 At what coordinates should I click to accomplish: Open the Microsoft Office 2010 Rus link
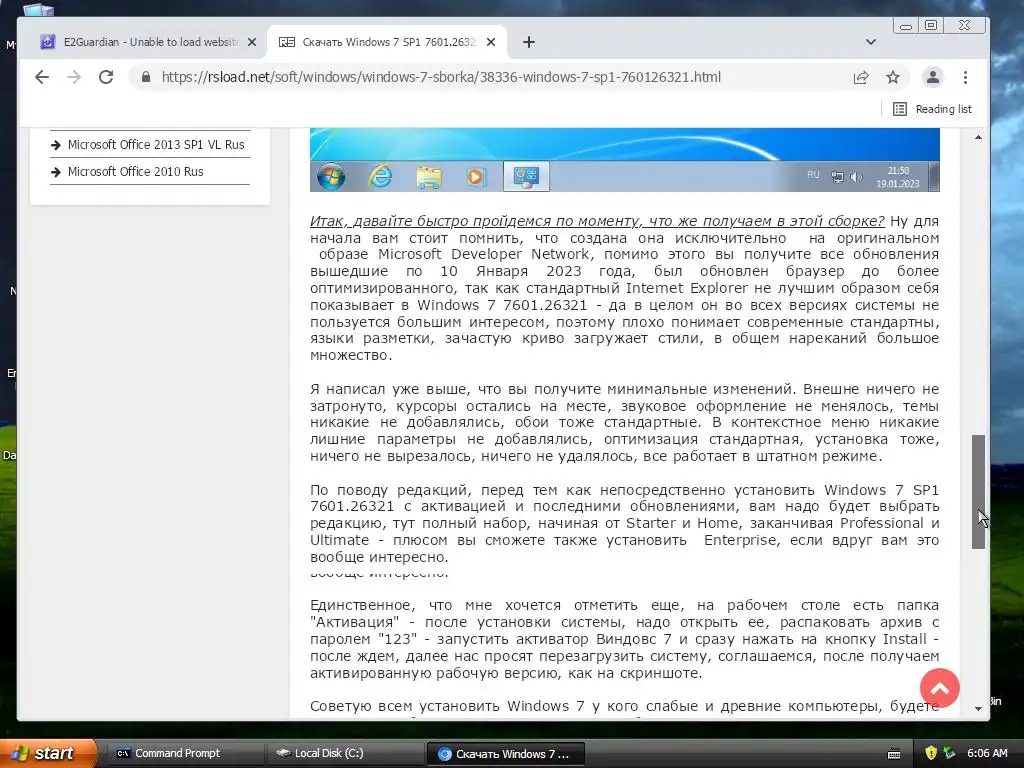[135, 172]
